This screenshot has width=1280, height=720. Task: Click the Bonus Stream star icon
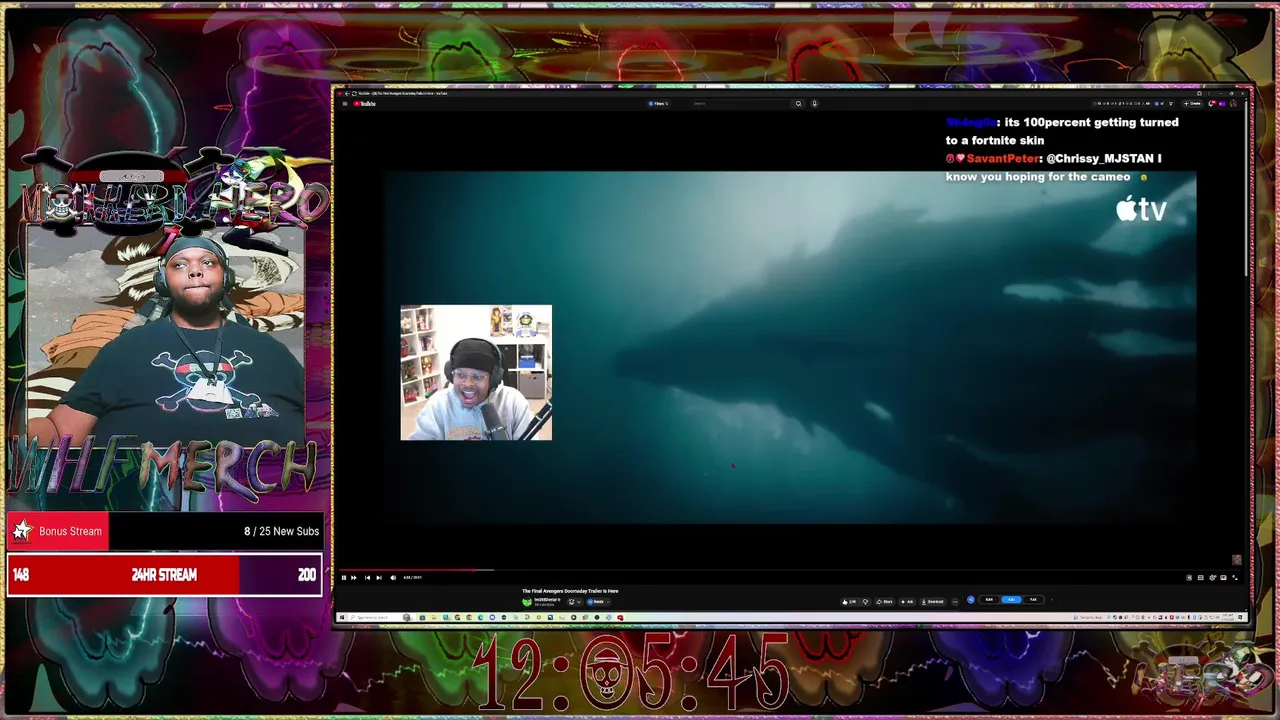[x=22, y=531]
